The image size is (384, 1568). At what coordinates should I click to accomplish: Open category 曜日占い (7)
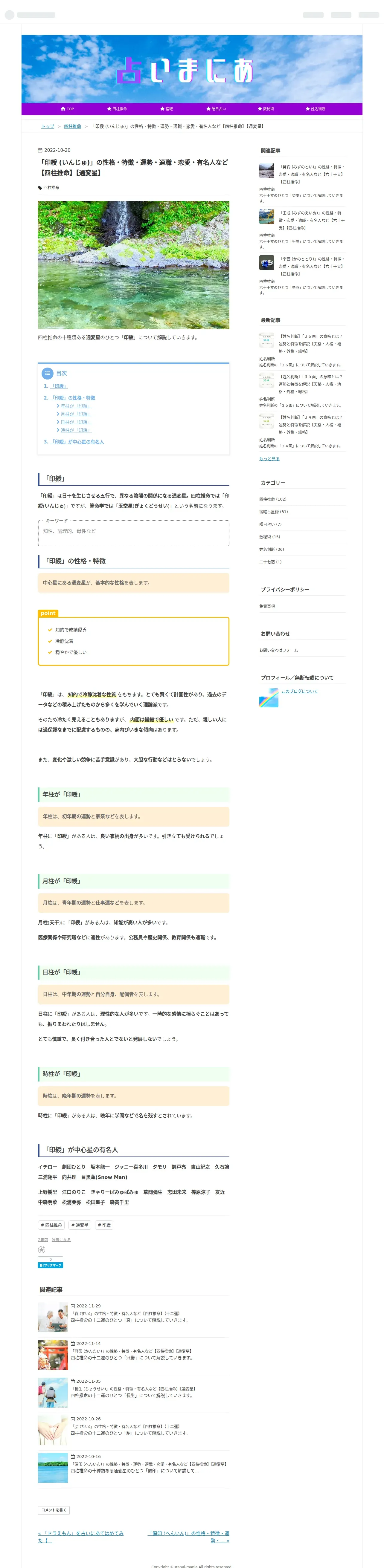click(x=271, y=524)
